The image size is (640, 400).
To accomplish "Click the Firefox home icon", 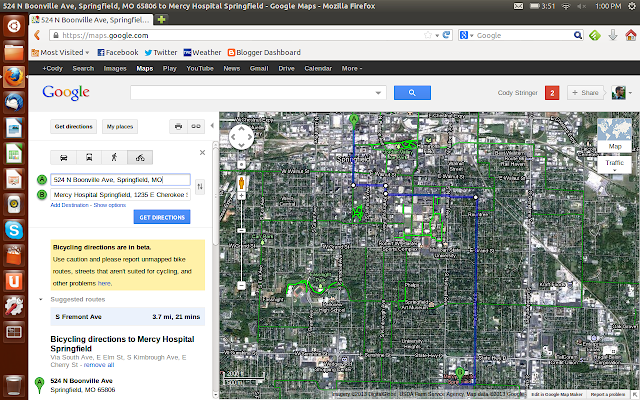I will (x=631, y=35).
